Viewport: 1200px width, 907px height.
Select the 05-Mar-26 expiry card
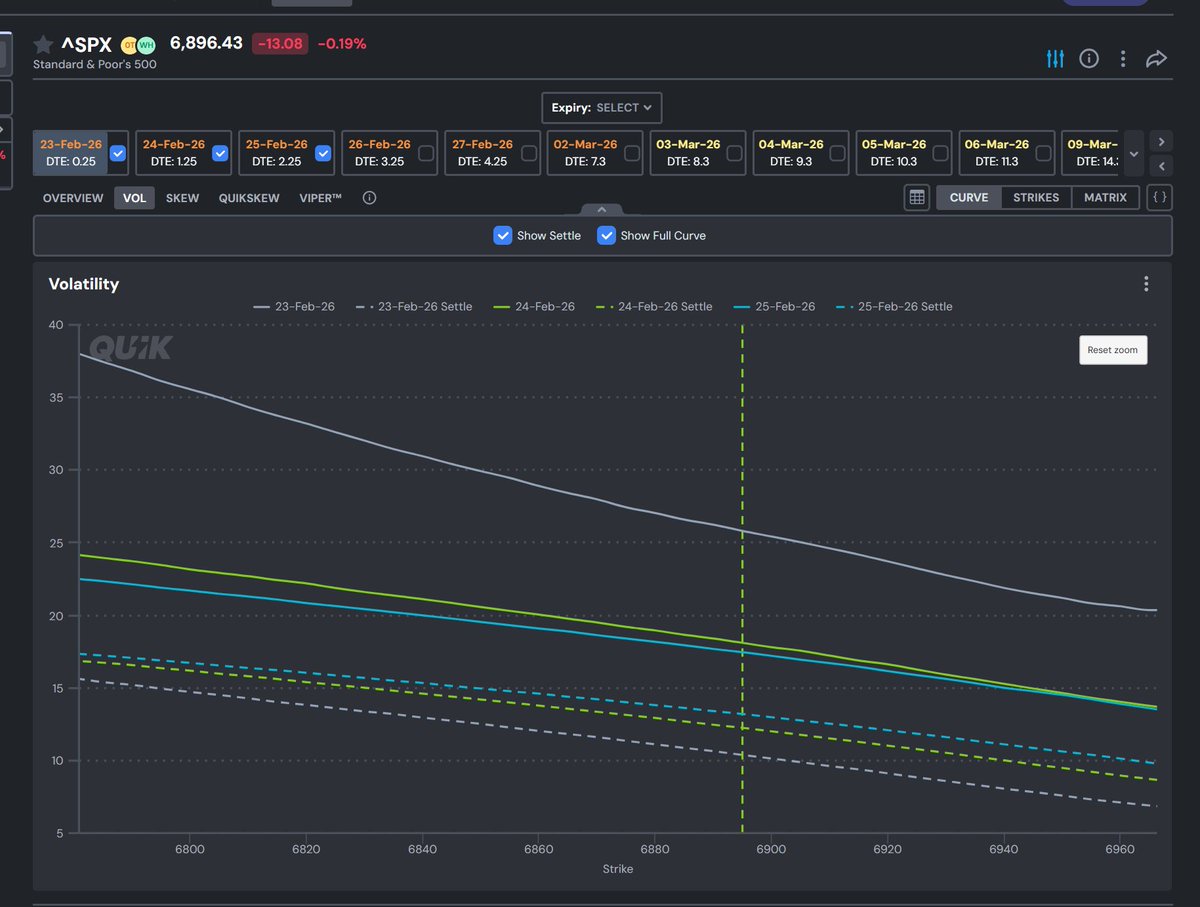[904, 153]
